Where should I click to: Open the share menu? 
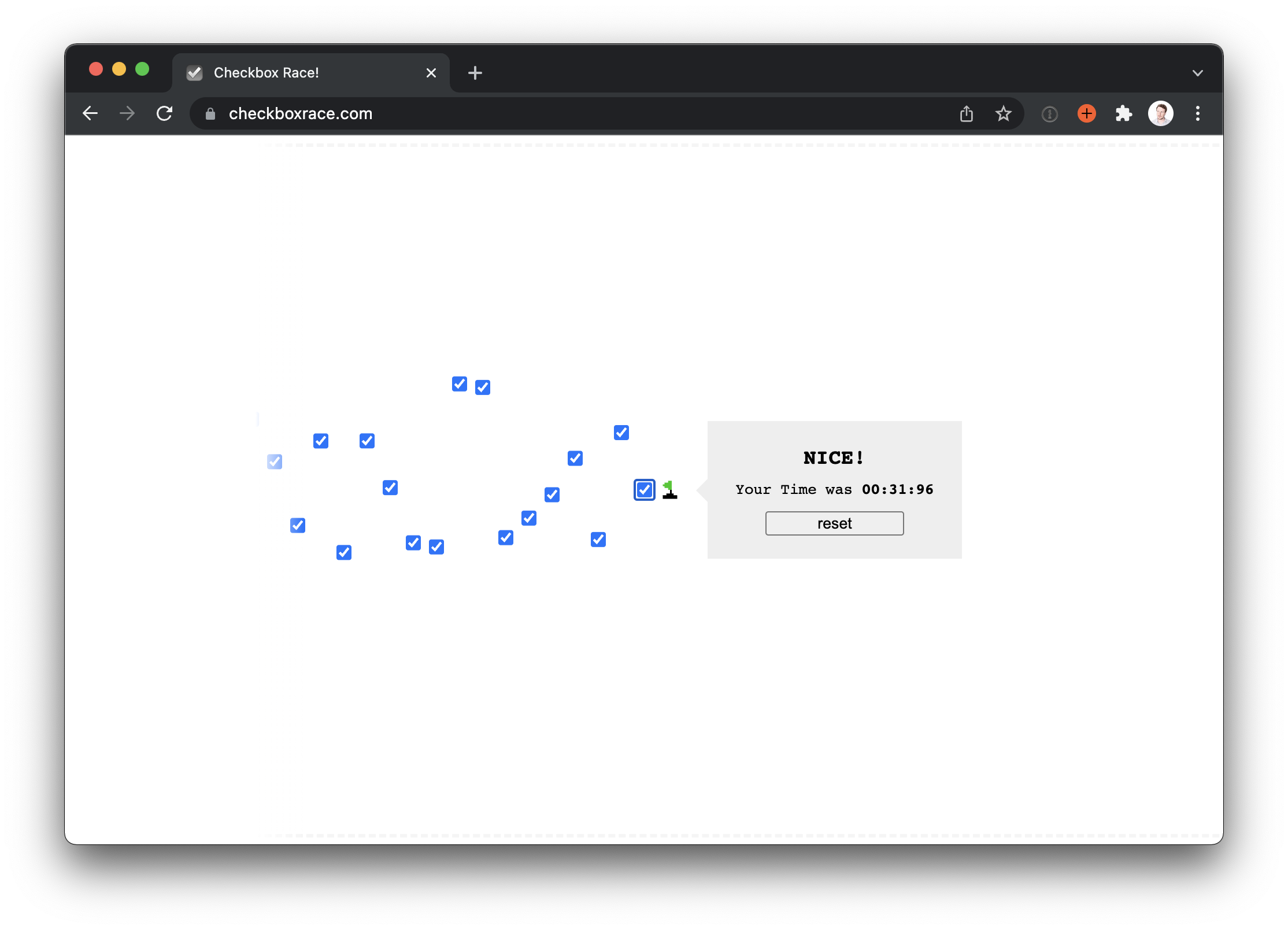[x=966, y=113]
